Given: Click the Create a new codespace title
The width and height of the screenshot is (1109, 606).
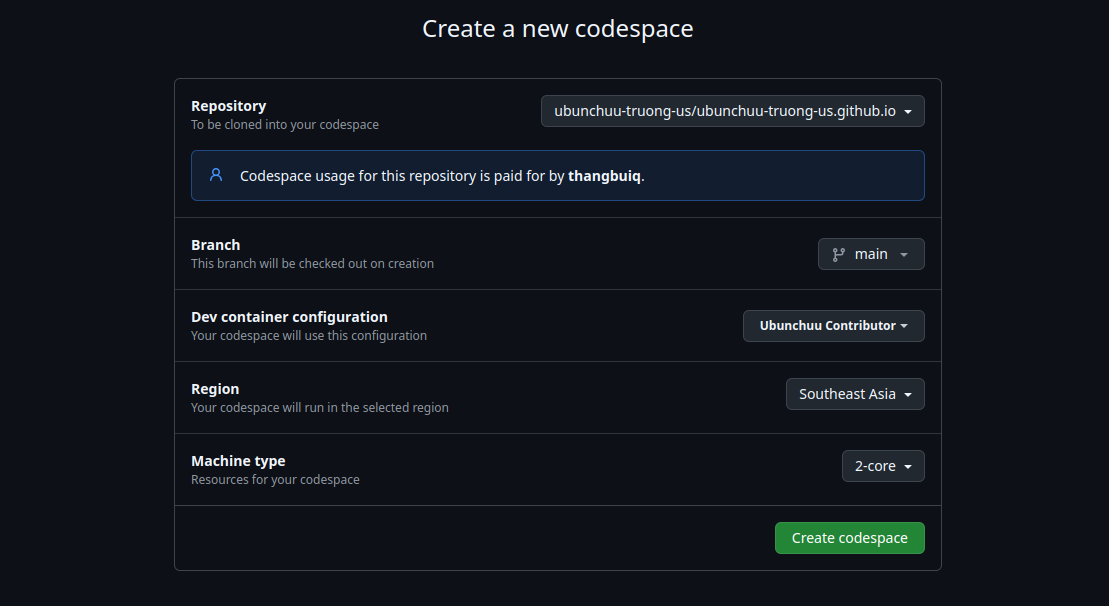Looking at the screenshot, I should [x=557, y=28].
